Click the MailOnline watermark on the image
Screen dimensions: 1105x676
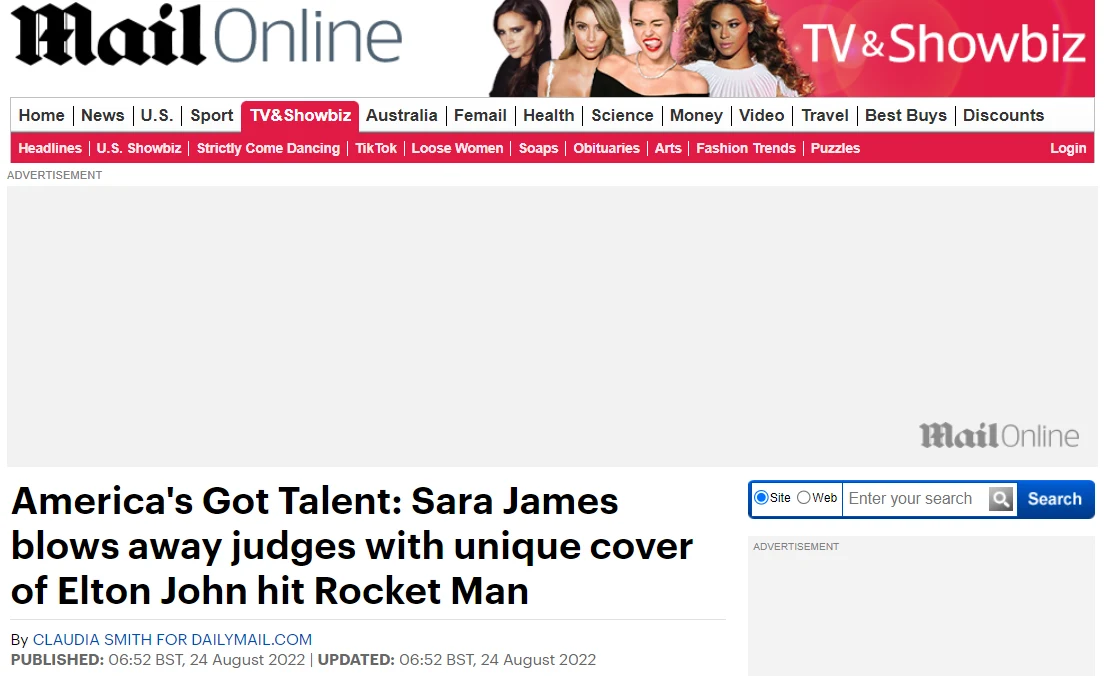click(x=998, y=435)
